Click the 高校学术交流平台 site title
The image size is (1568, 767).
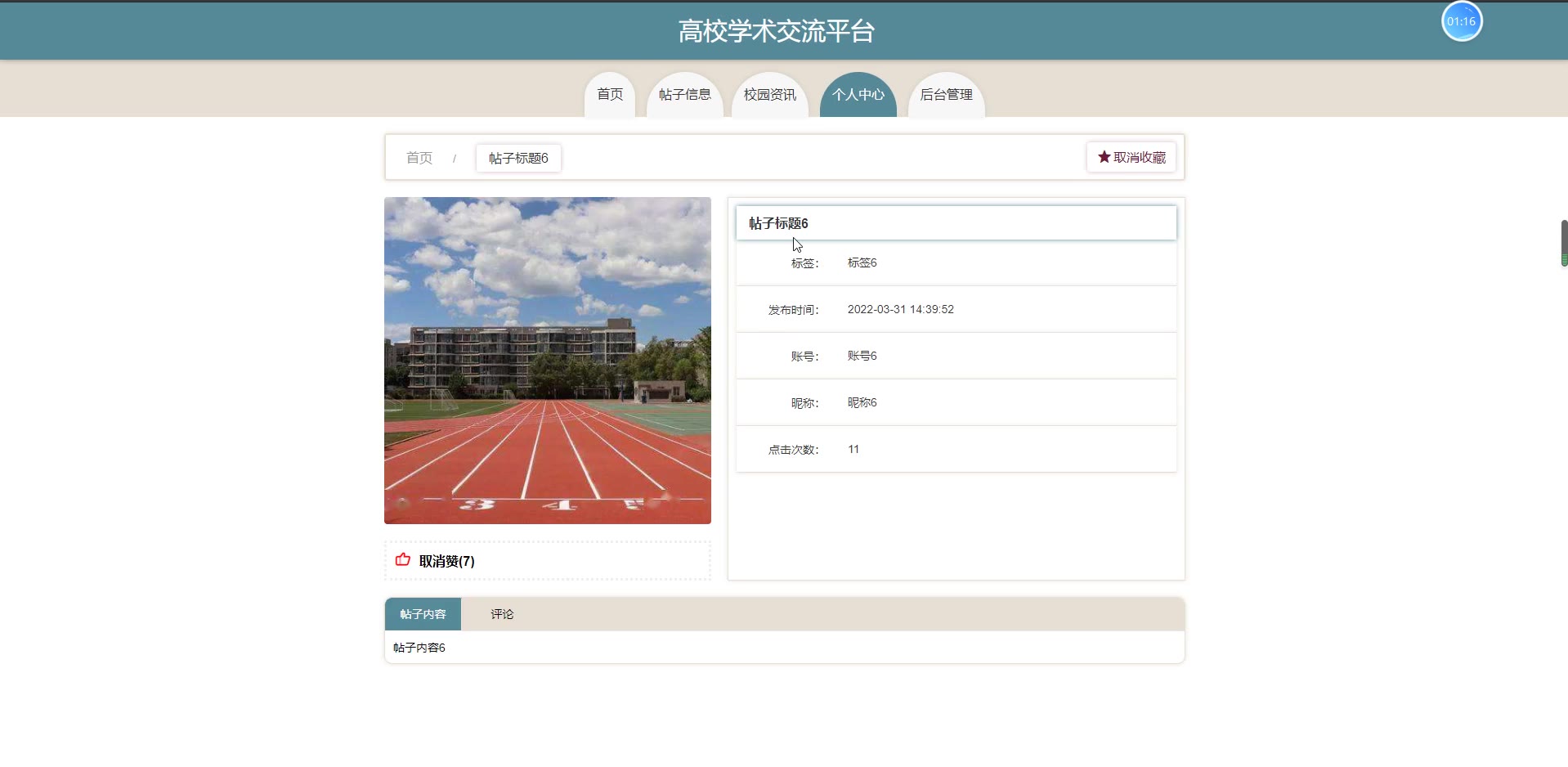[x=776, y=31]
